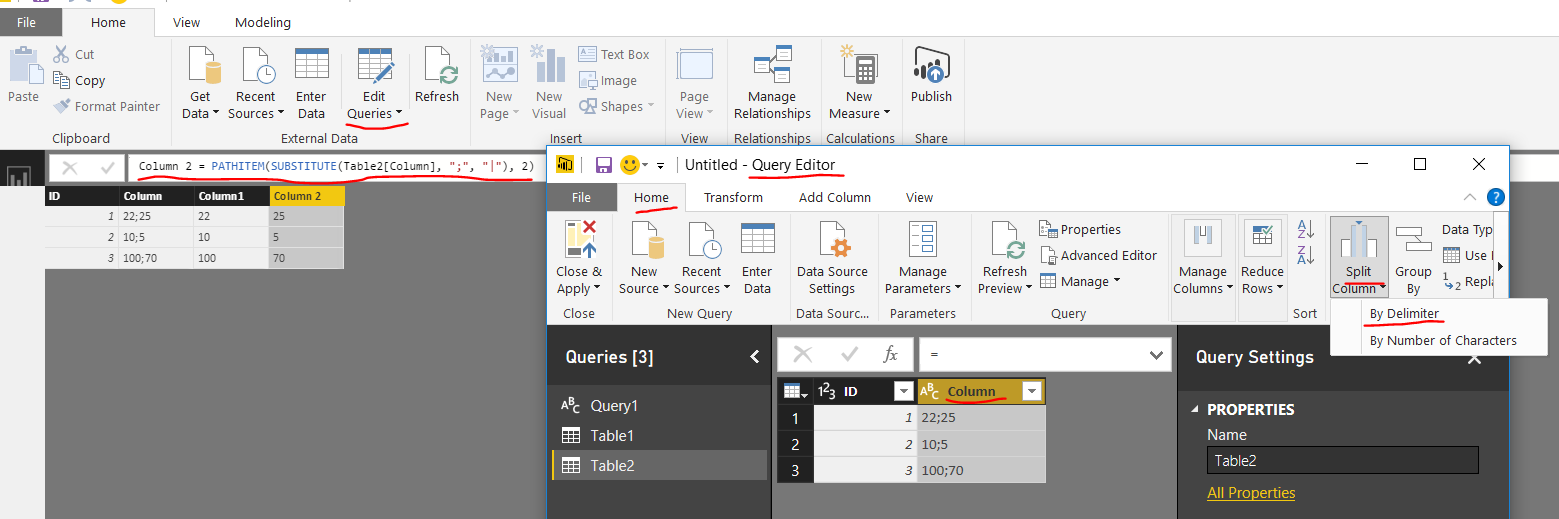Click Enter Data in the main Power BI ribbon
This screenshot has height=519, width=1559.
point(311,83)
